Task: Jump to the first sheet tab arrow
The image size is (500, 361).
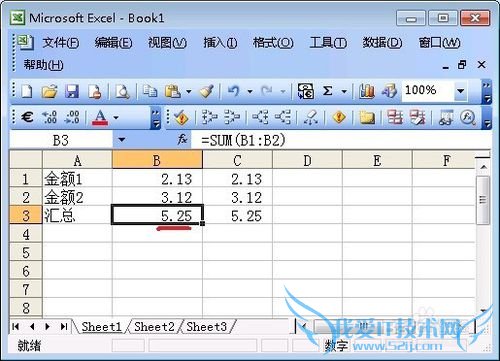Action: pyautogui.click(x=15, y=327)
